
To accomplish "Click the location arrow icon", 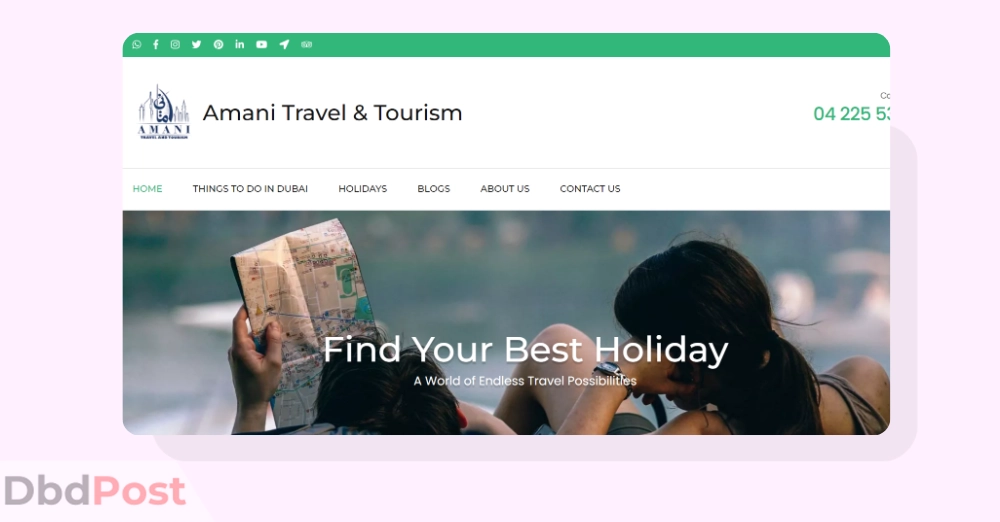I will 284,45.
